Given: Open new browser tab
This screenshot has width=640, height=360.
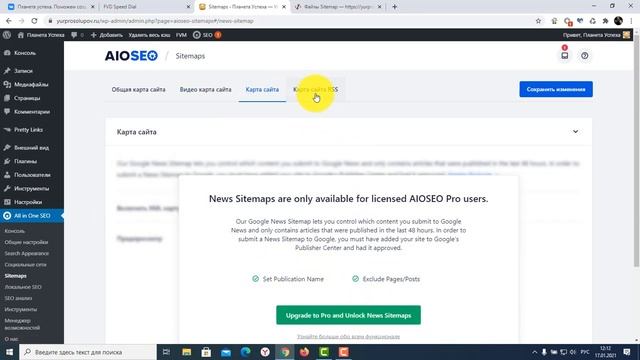Looking at the screenshot, I should tap(394, 7).
